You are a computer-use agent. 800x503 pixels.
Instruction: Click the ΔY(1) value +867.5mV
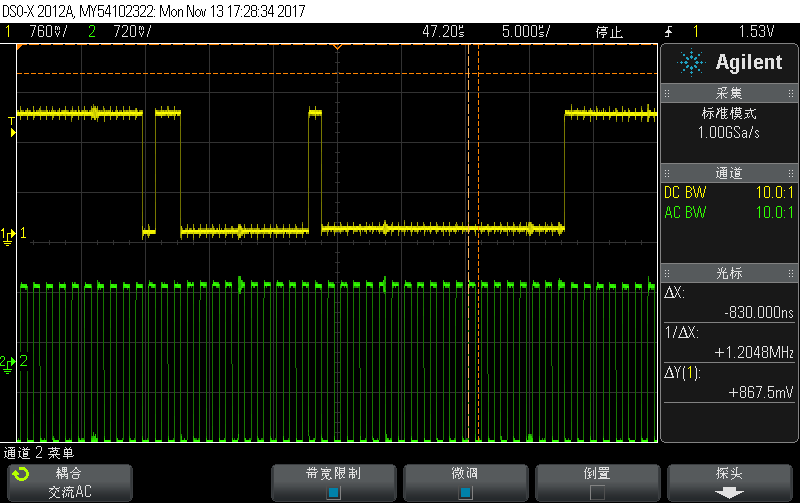[x=761, y=392]
